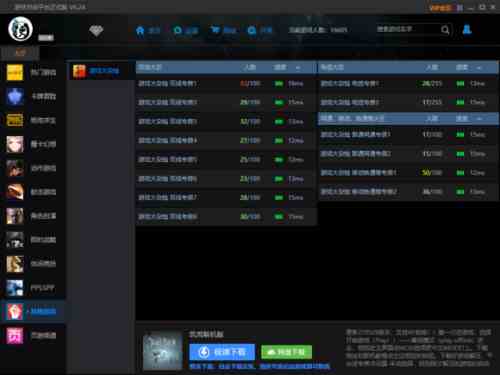Screen dimensions: 500x375
Task: Open the user profile icon at top right
Action: coord(467,30)
